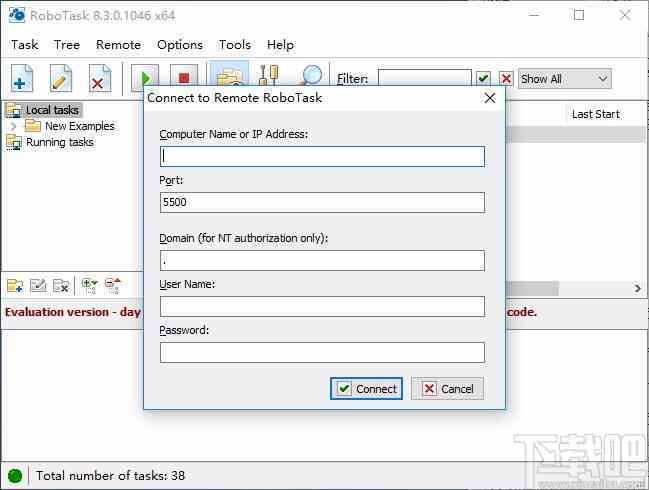Image resolution: width=649 pixels, height=490 pixels.
Task: Maximize the RoboTask window
Action: pyautogui.click(x=579, y=15)
